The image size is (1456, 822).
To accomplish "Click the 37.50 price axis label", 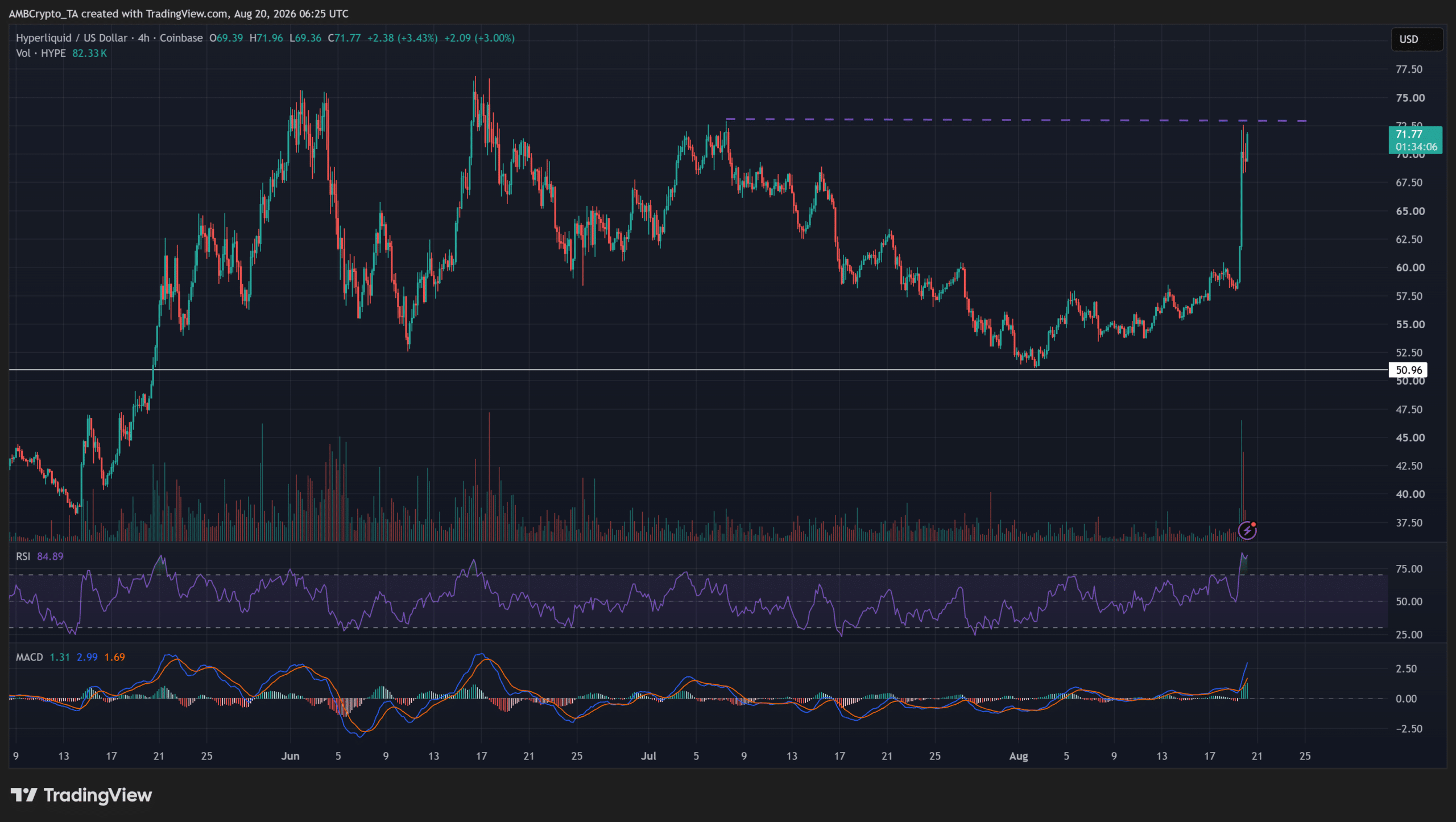I will [x=1409, y=523].
